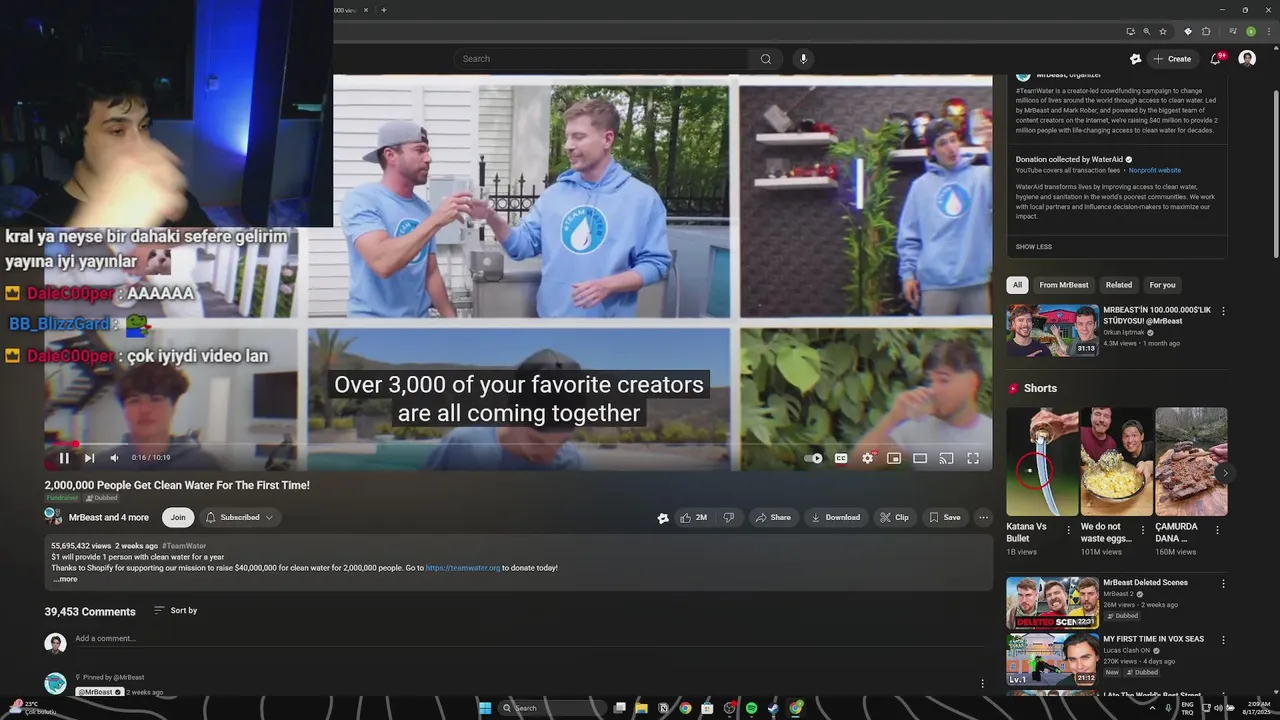1280x720 pixels.
Task: Open the Create button in YouTube header
Action: pyautogui.click(x=1173, y=59)
